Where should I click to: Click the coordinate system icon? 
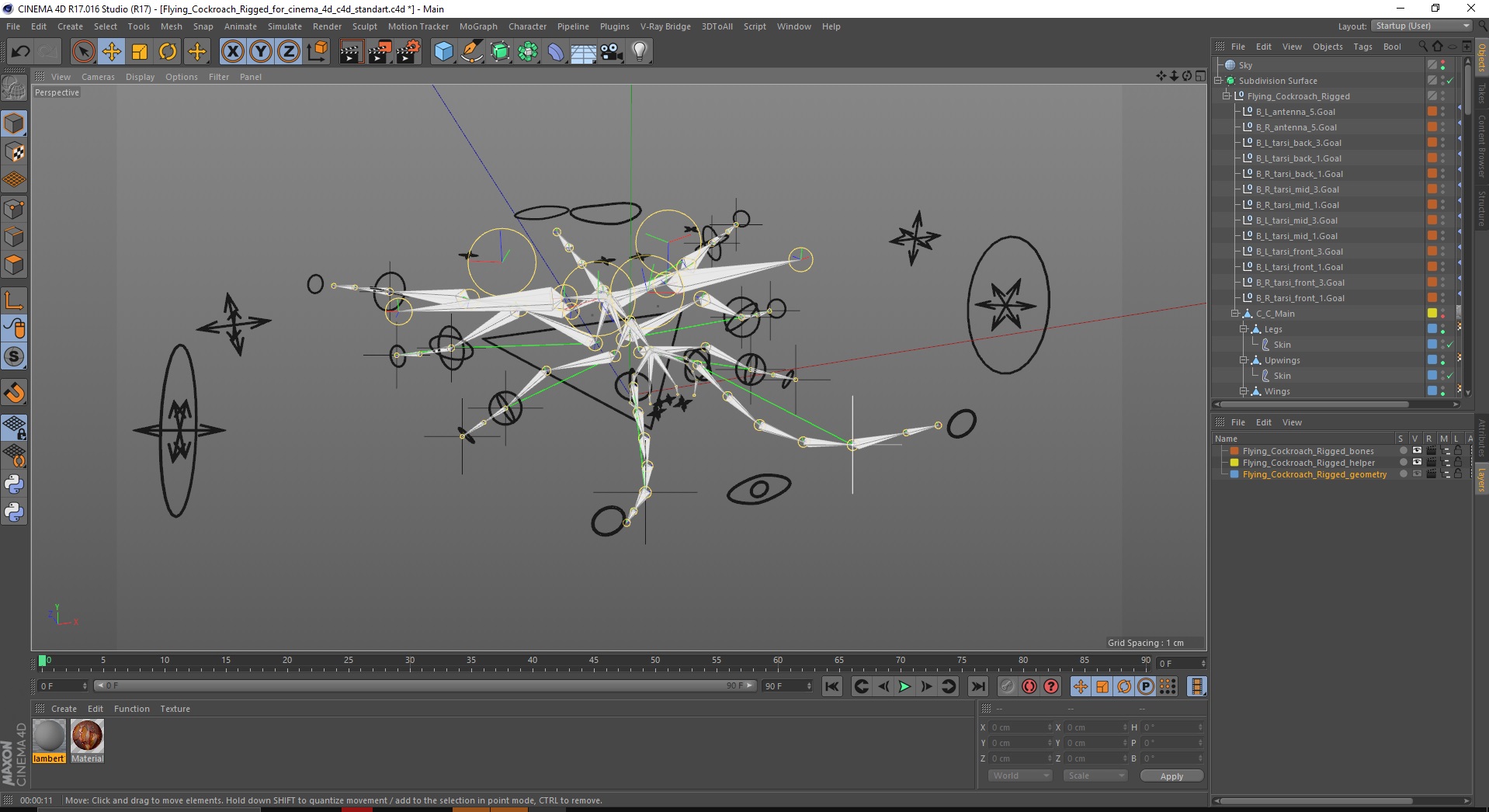click(x=317, y=52)
